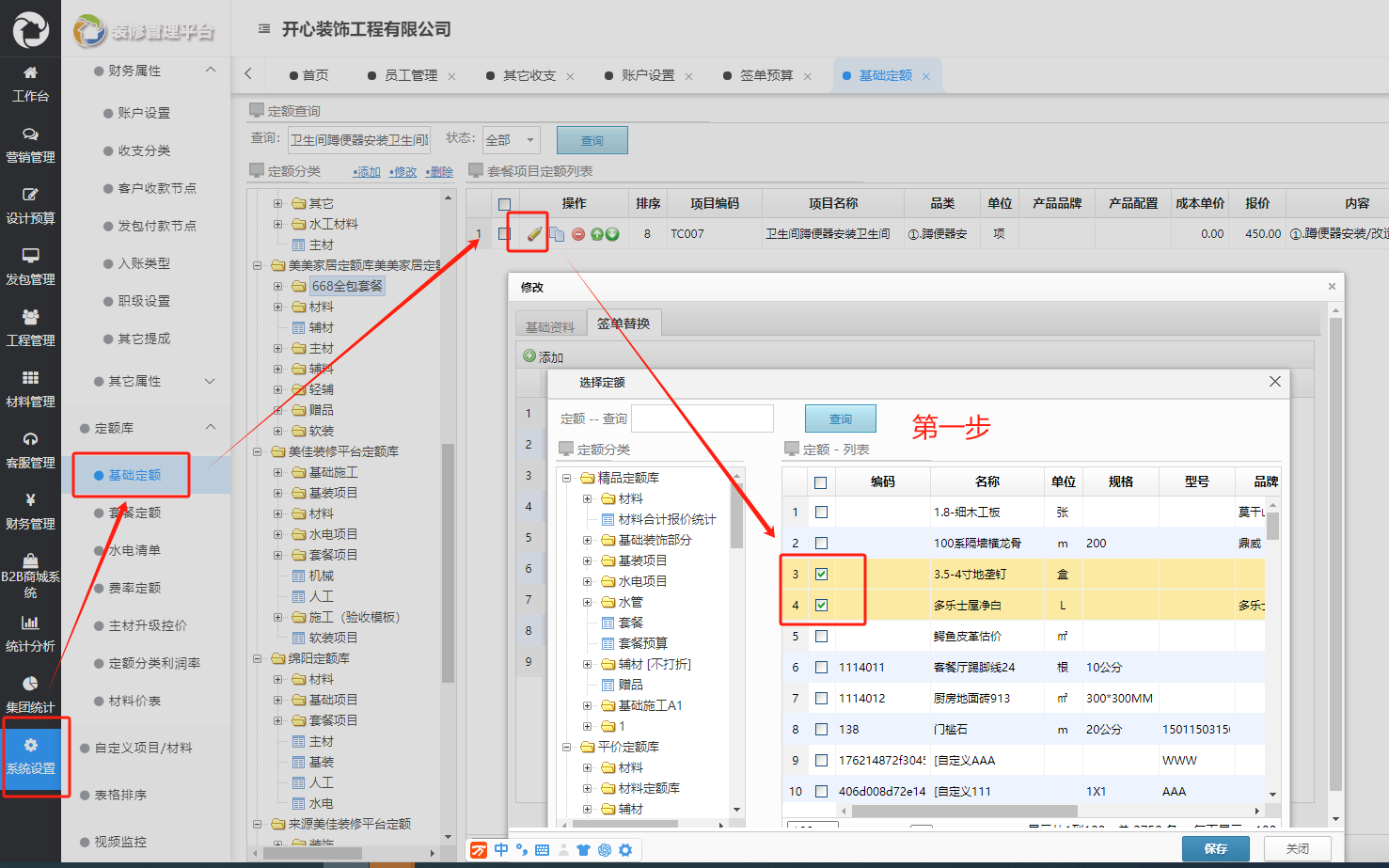Move the row up with the green up arrow

coord(594,233)
